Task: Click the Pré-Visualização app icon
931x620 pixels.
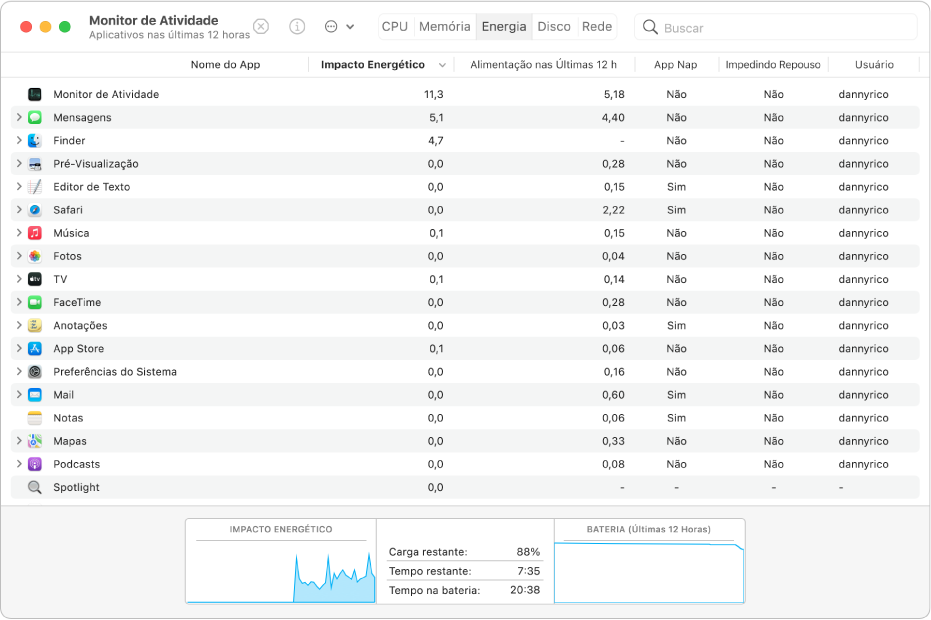Action: (35, 164)
